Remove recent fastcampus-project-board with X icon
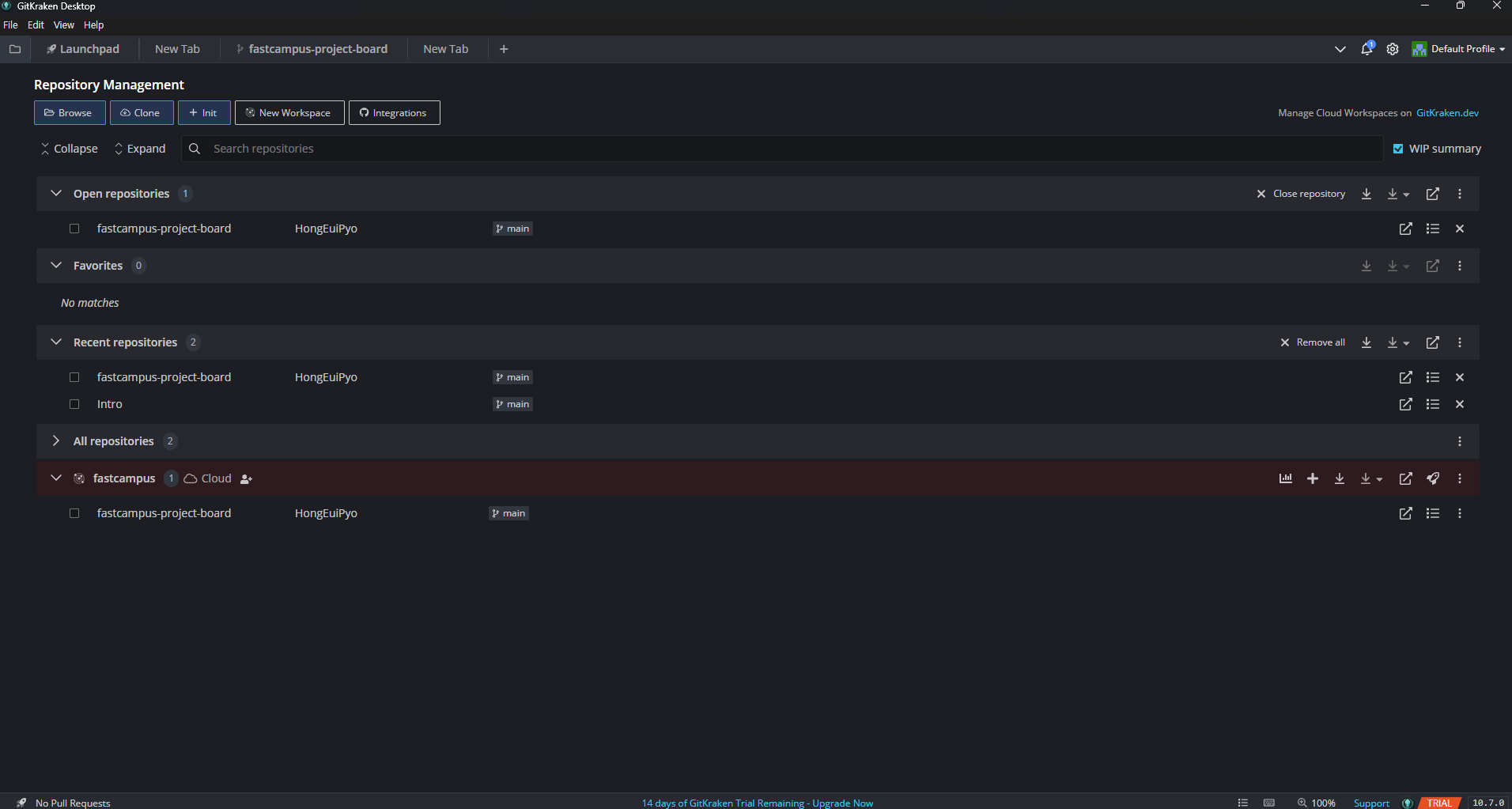This screenshot has width=1512, height=809. pyautogui.click(x=1460, y=377)
